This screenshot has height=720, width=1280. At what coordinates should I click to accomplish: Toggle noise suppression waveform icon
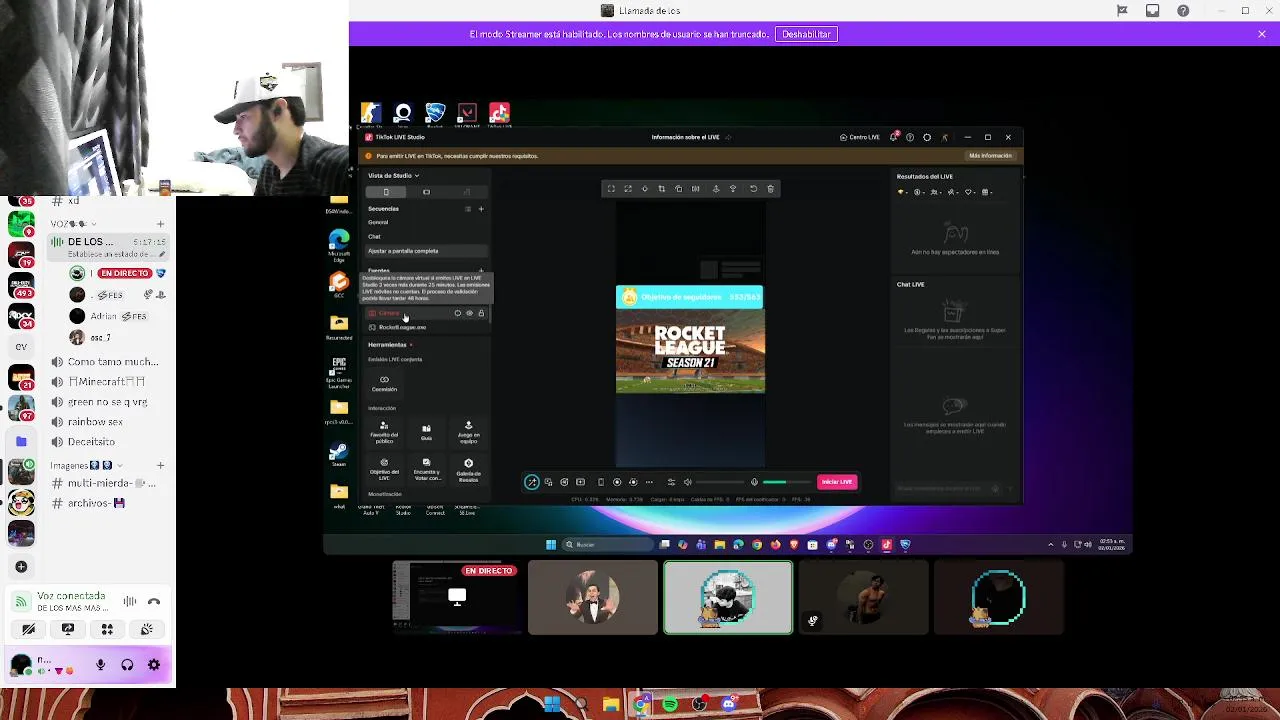click(x=130, y=601)
